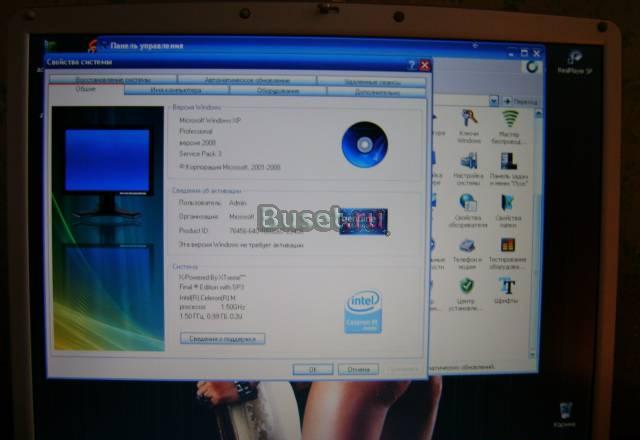Open the wireless network wizard icon
This screenshot has width=640, height=440.
508,126
